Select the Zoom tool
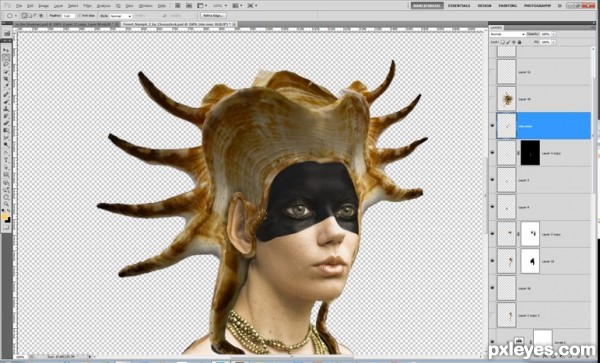 coord(7,204)
